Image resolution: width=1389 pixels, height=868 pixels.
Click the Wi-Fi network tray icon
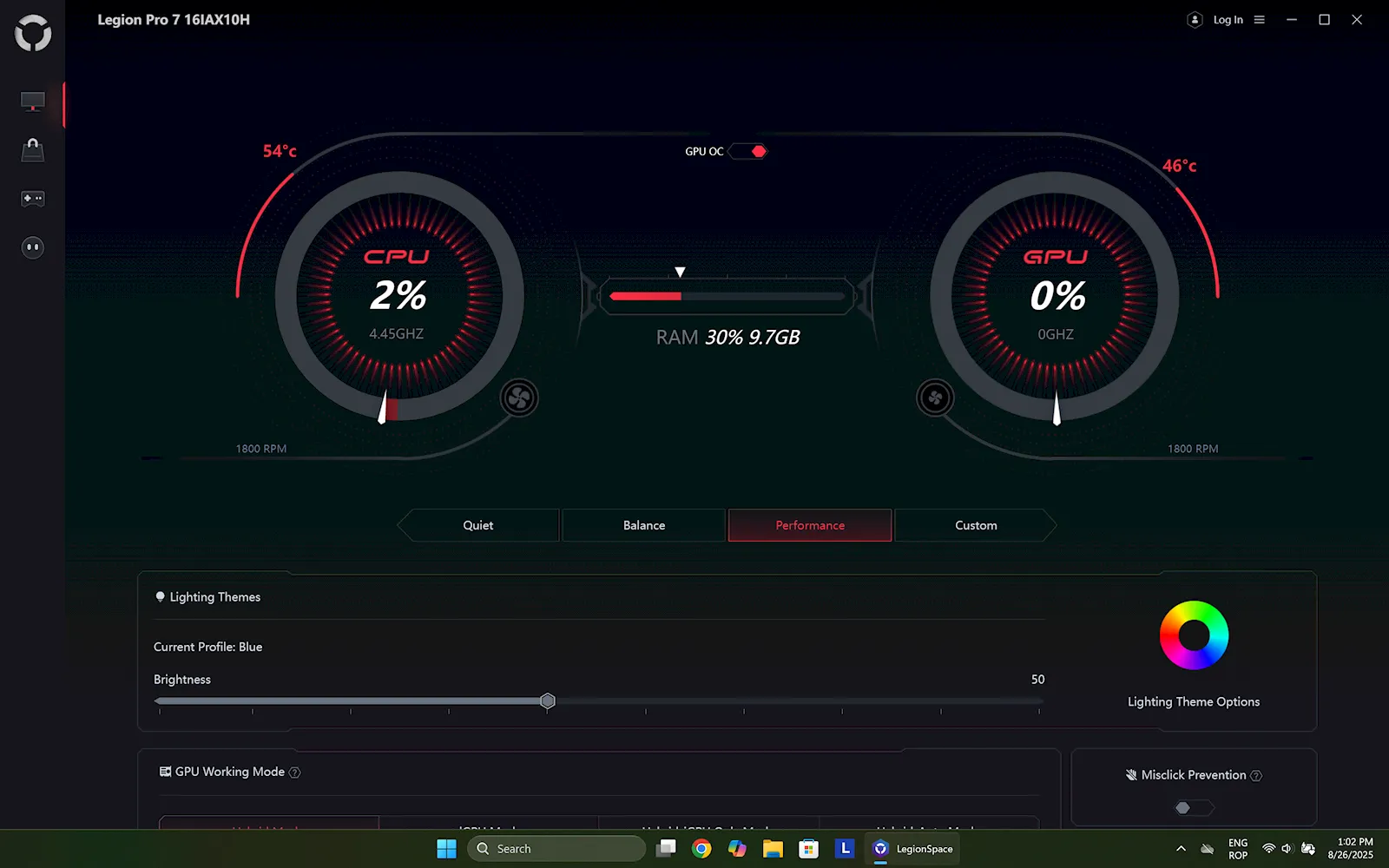pyautogui.click(x=1268, y=849)
